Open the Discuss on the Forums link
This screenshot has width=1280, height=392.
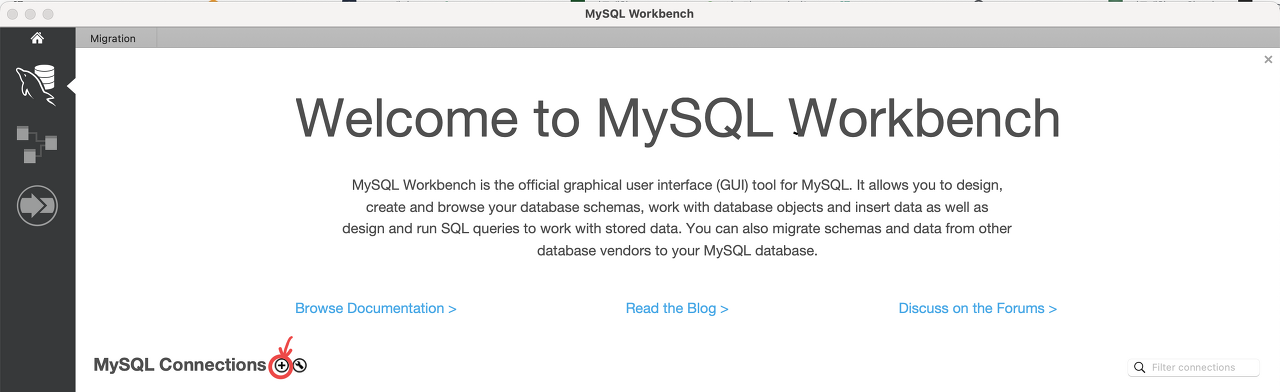pos(978,308)
